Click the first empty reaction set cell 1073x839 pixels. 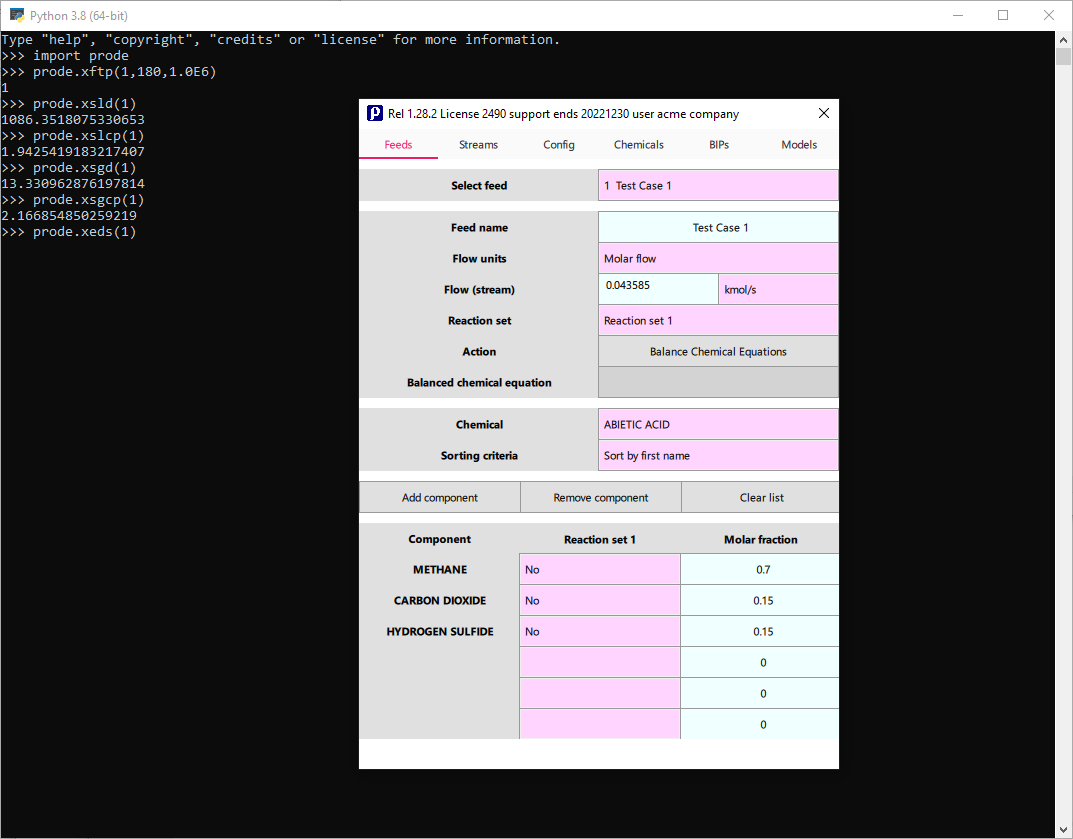pos(599,662)
